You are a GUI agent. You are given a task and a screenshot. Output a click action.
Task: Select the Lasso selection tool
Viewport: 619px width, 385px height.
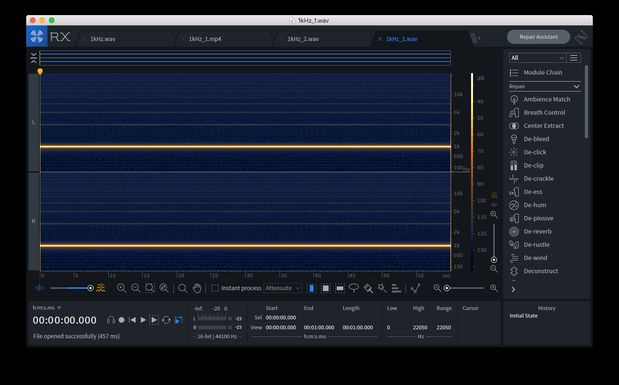354,288
